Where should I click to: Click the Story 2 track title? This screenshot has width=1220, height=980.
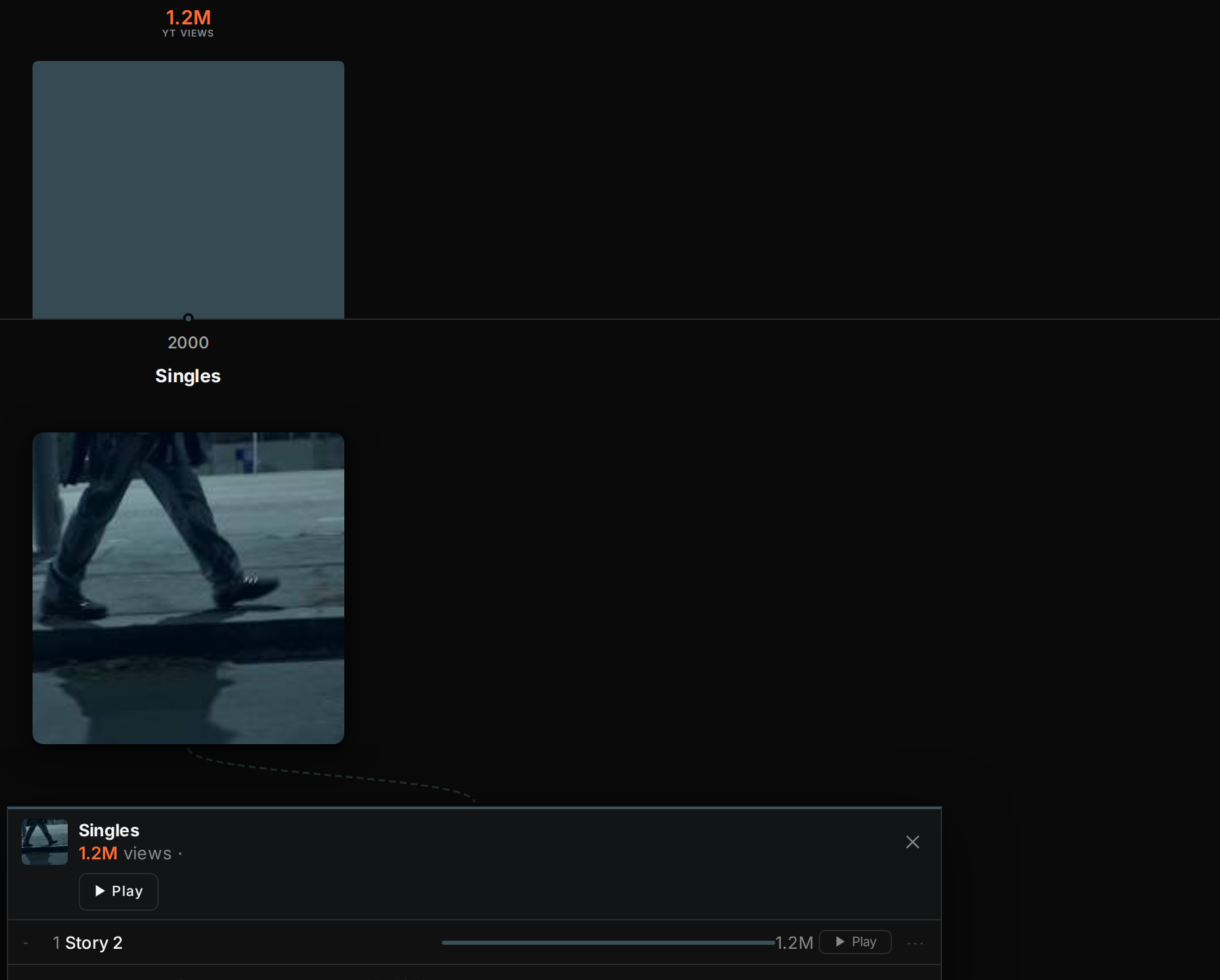94,943
